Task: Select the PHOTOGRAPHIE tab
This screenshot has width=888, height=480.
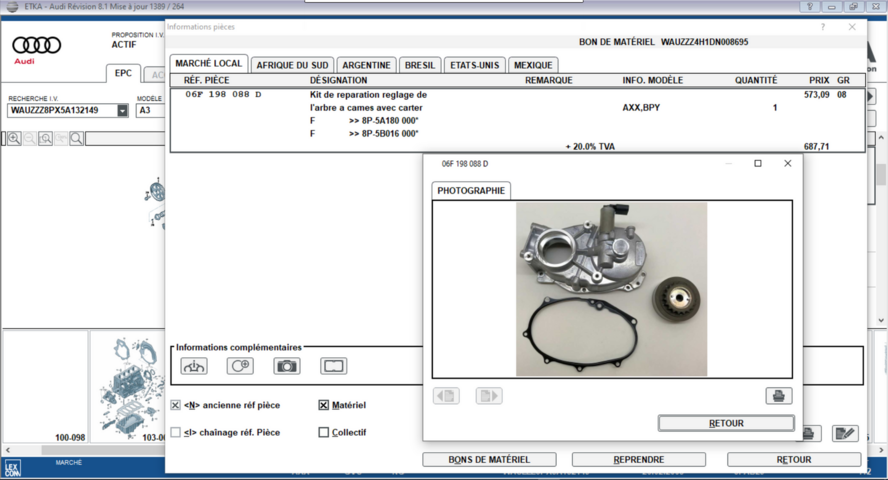Action: point(471,191)
